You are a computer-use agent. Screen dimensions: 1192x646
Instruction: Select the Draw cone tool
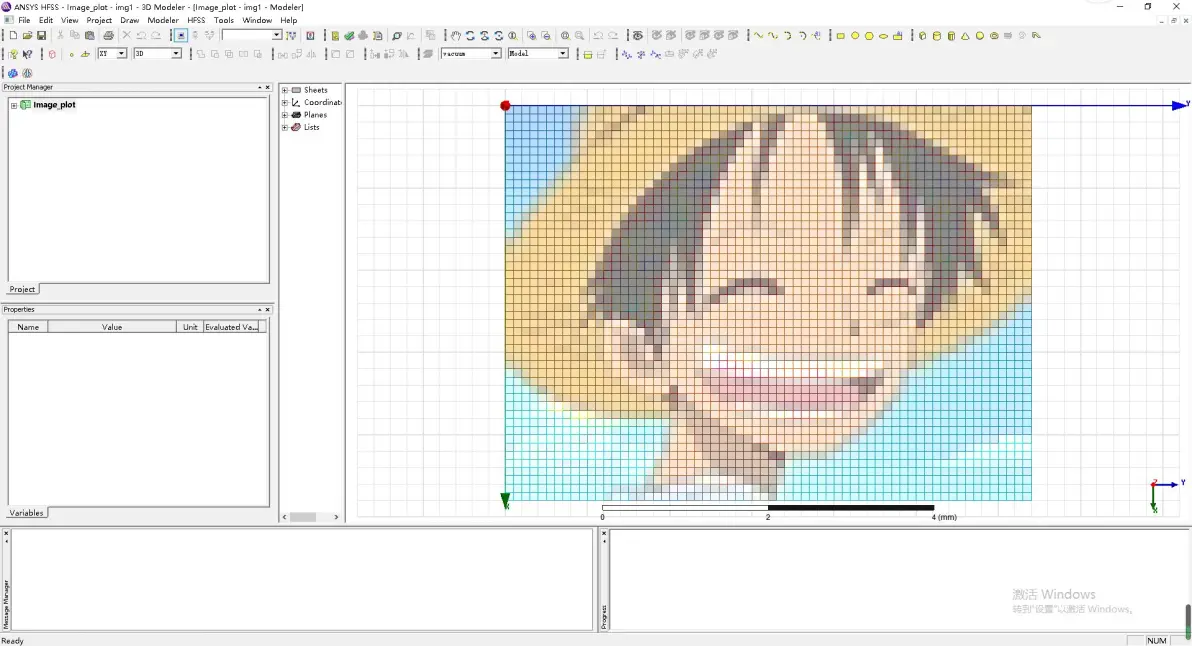point(965,36)
